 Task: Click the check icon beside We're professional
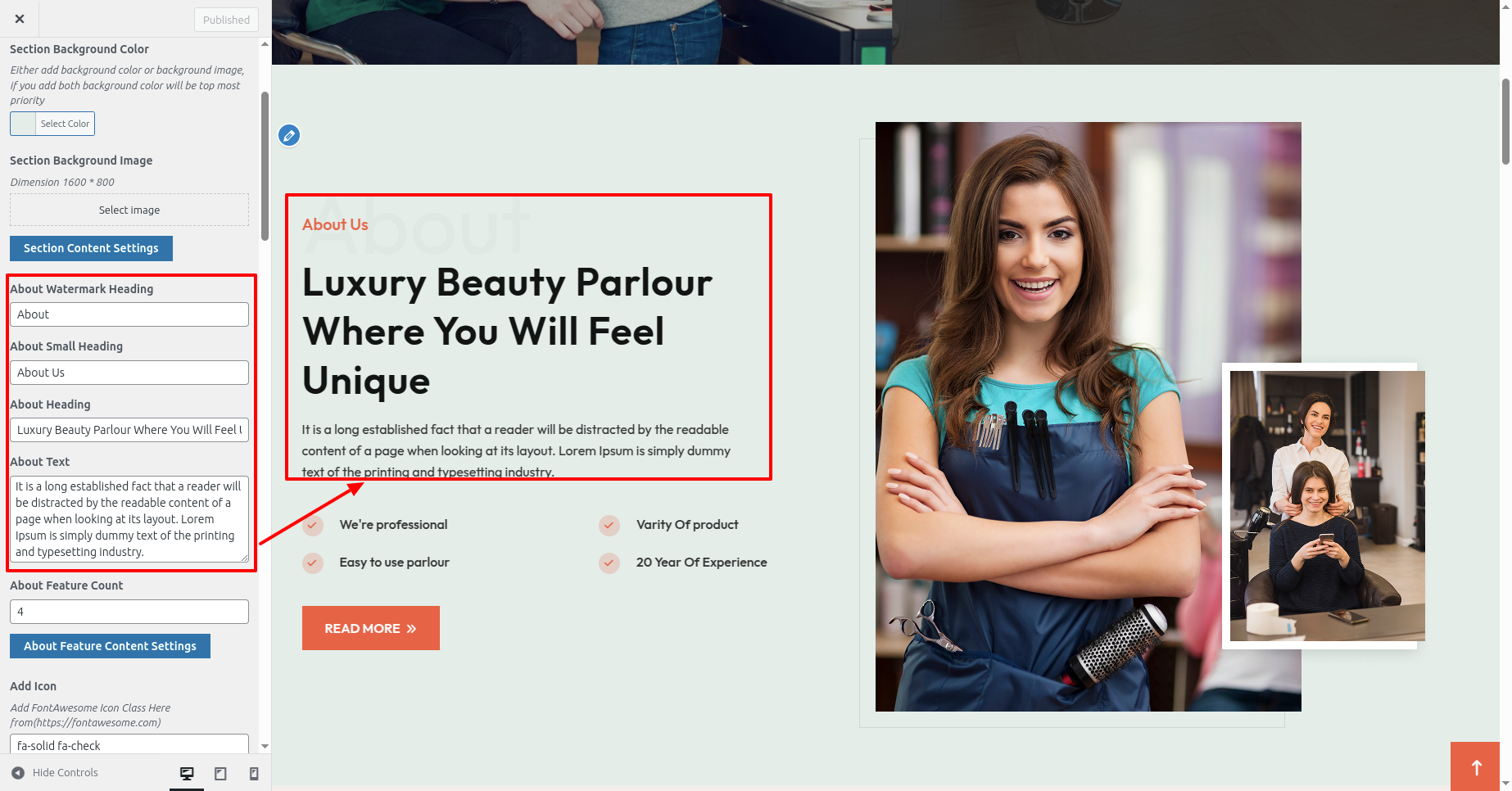tap(313, 525)
